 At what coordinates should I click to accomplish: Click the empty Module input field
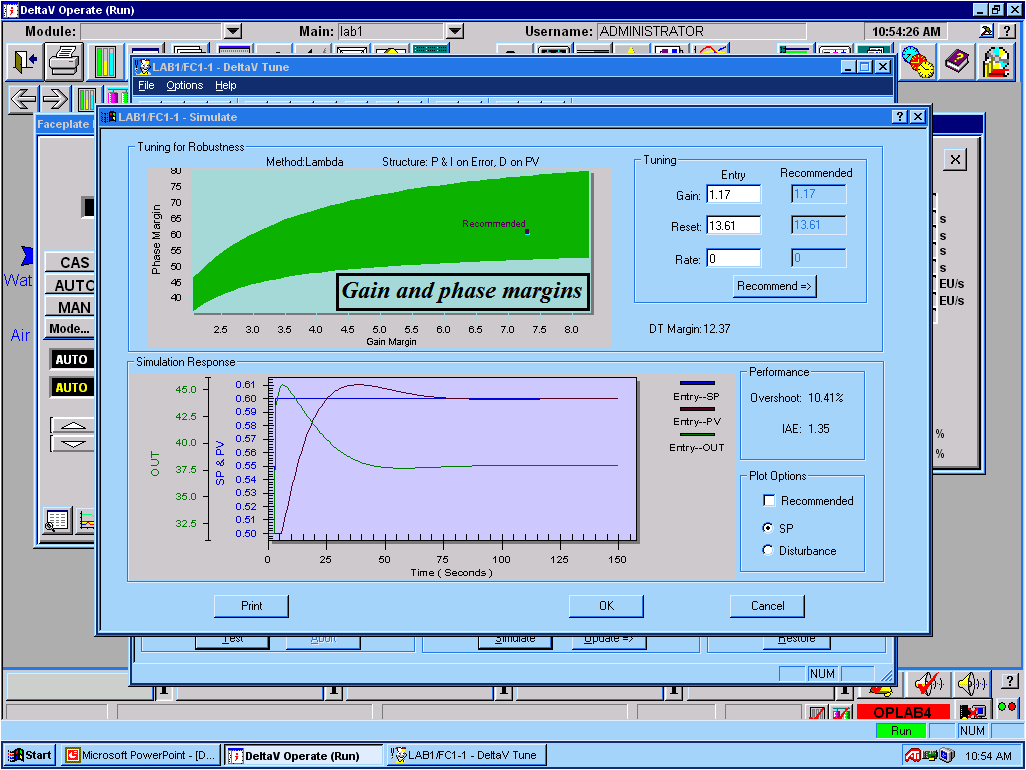[152, 31]
